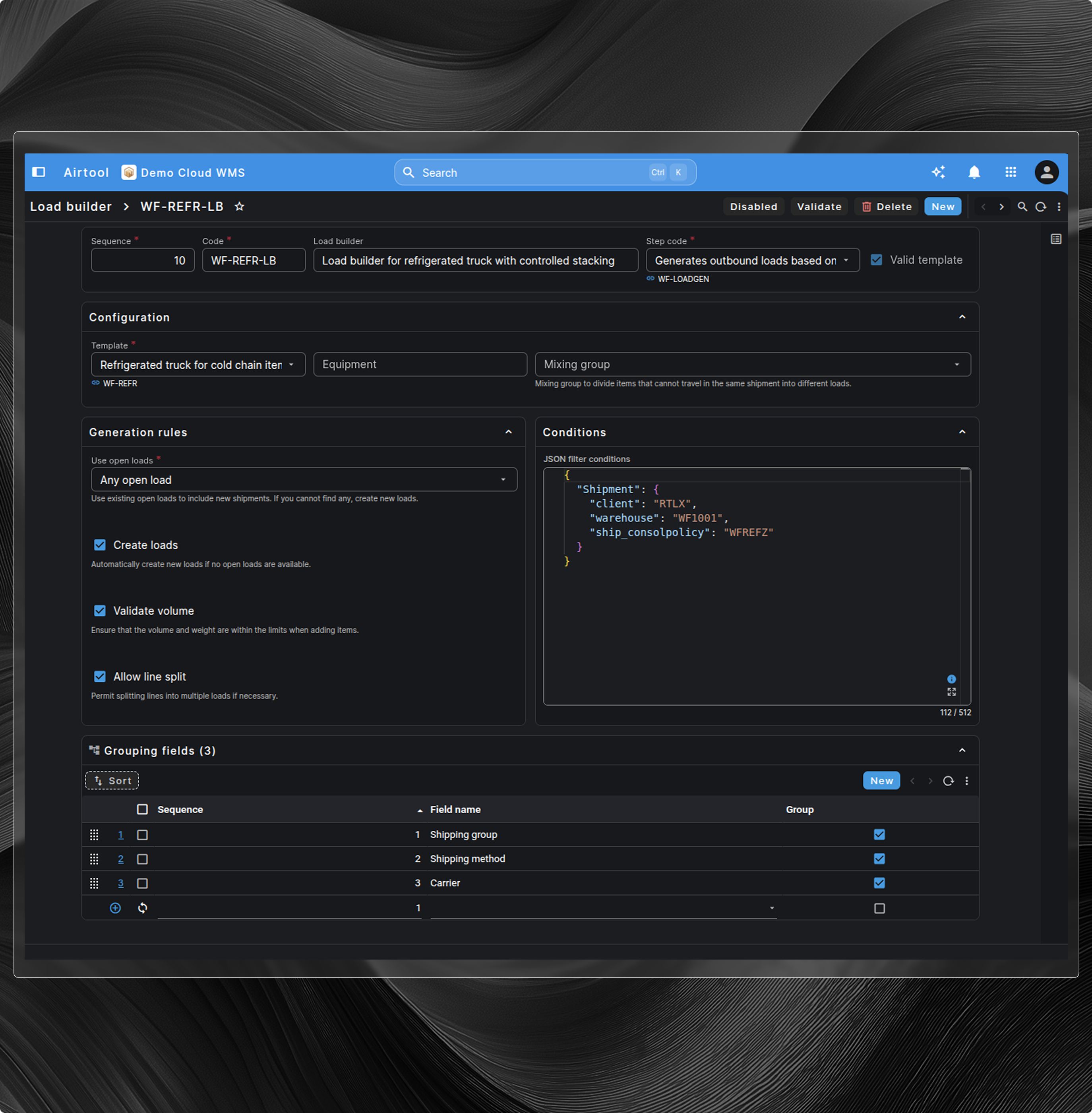Open the Mixing group dropdown

(752, 364)
